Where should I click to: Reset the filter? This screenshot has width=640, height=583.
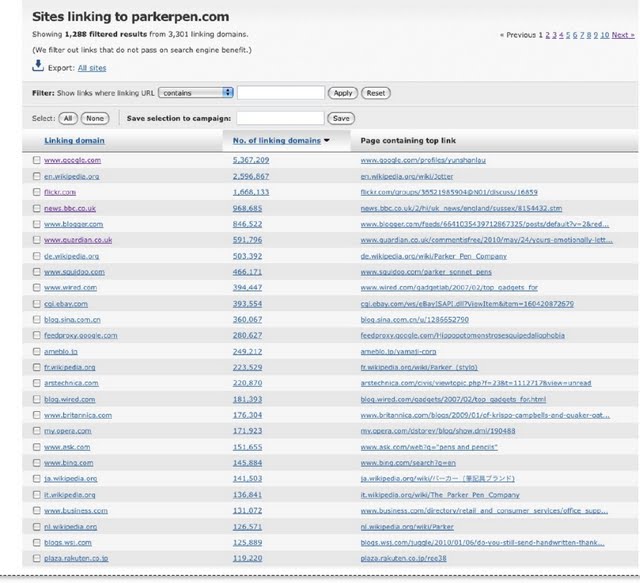click(x=376, y=93)
